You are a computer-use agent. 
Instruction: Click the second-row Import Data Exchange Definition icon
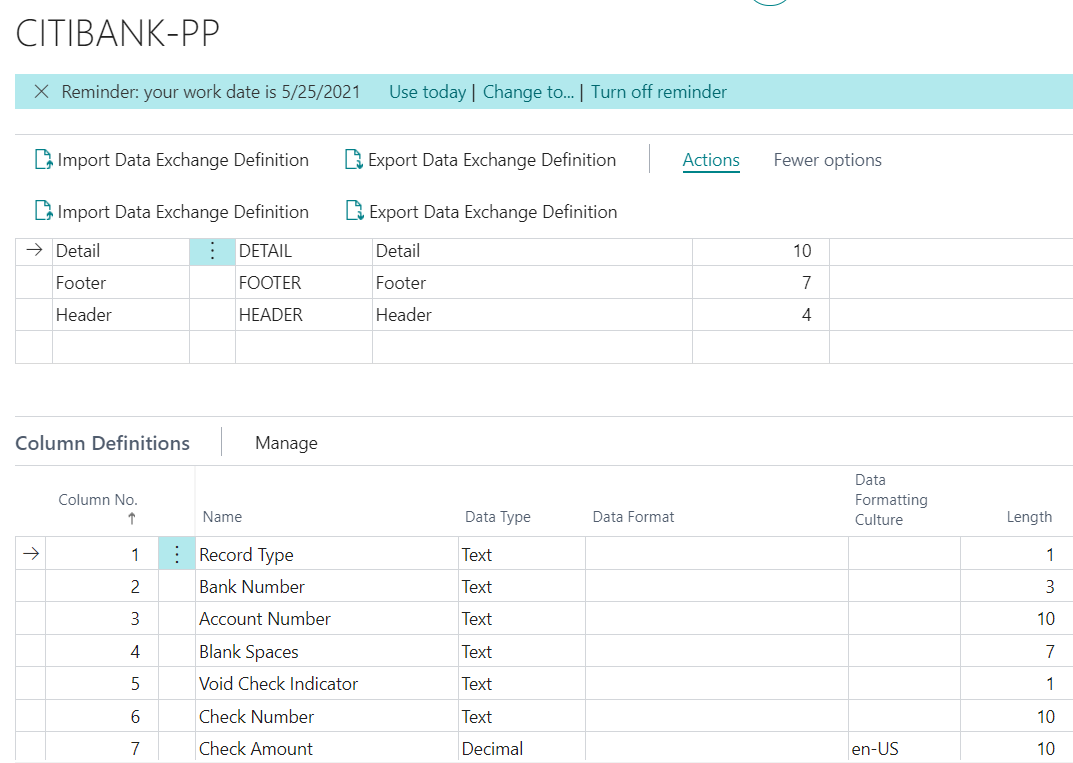[43, 211]
